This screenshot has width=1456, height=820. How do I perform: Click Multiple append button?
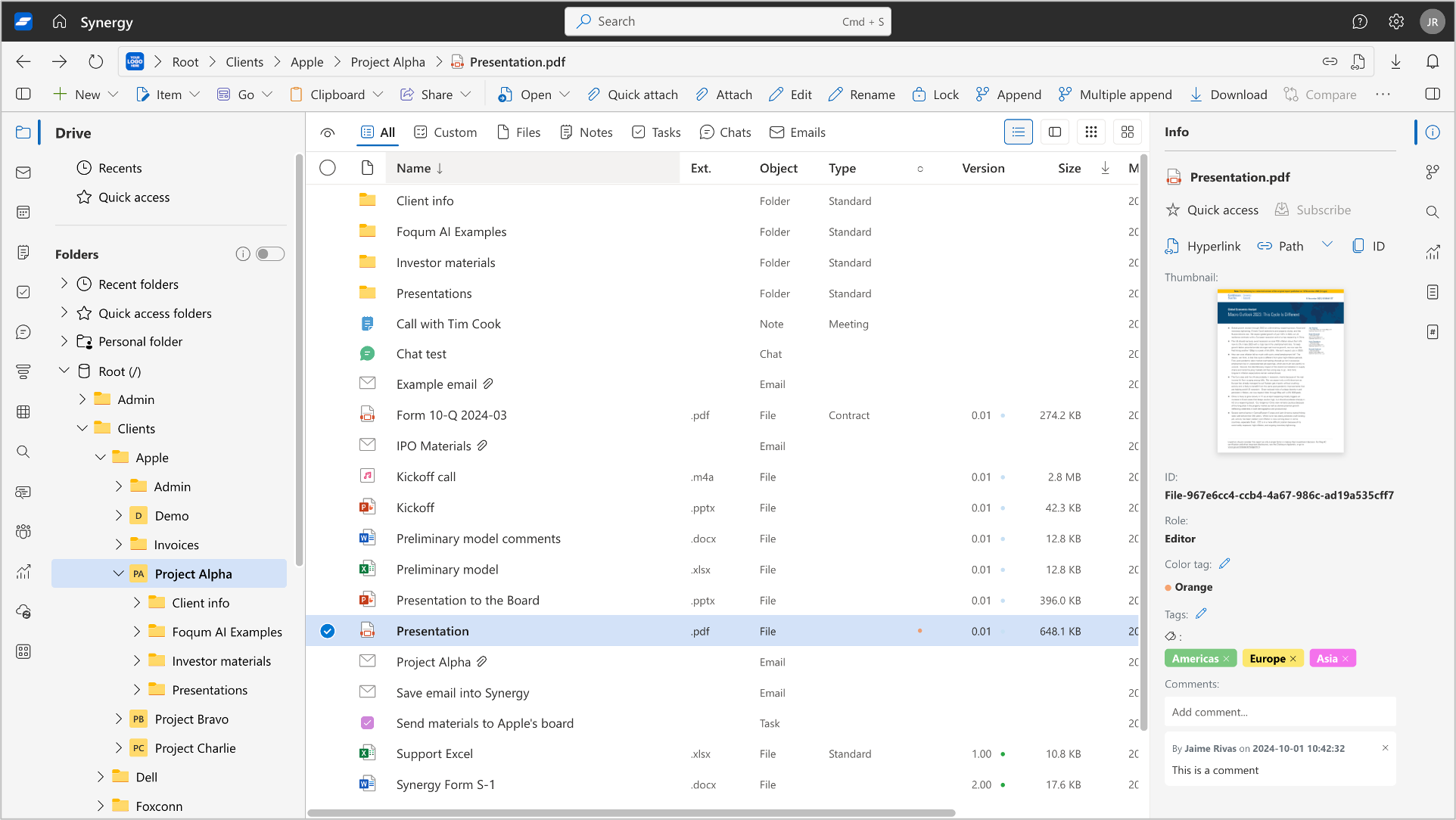pos(1115,95)
